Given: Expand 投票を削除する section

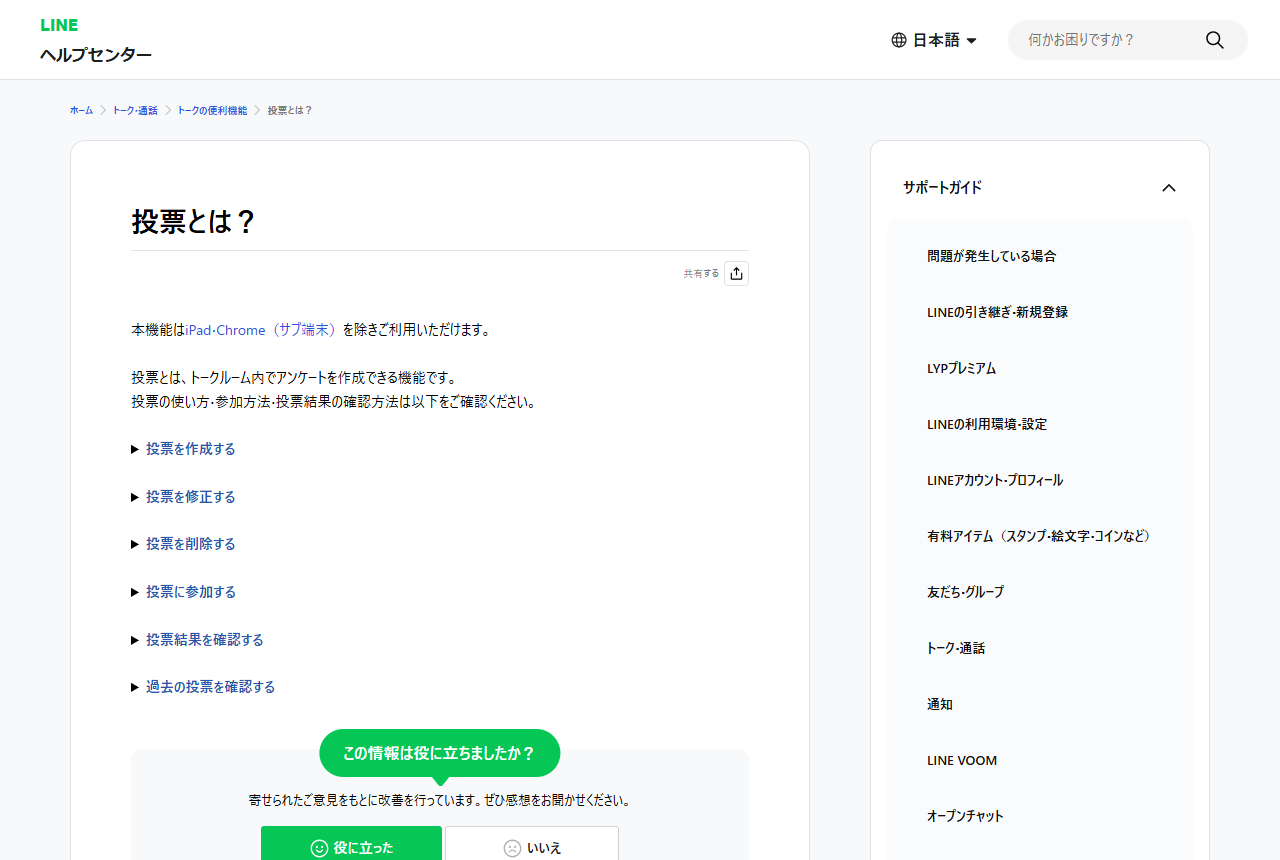Looking at the screenshot, I should [191, 544].
